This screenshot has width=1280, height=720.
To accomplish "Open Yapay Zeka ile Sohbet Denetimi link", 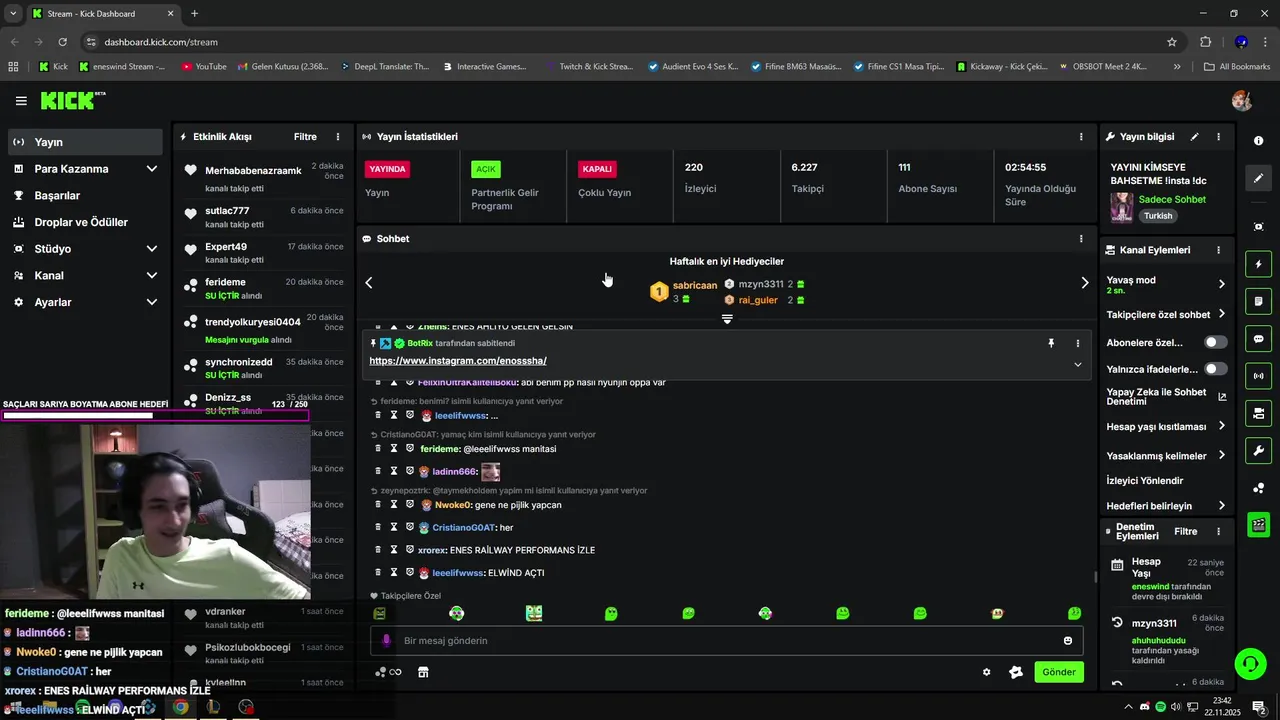I will [x=1166, y=397].
